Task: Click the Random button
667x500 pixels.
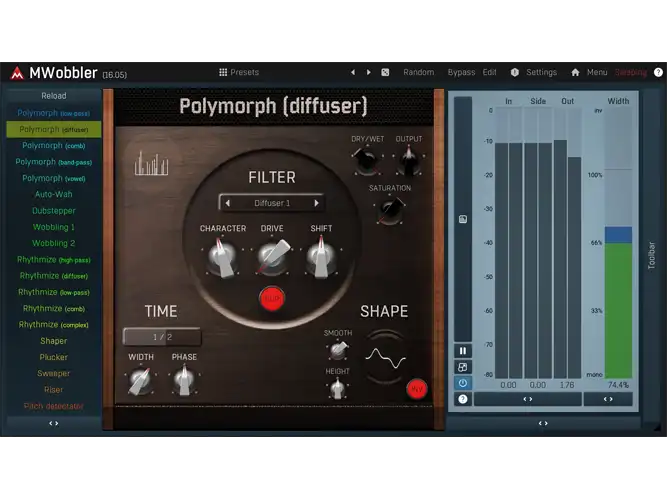Action: click(419, 72)
